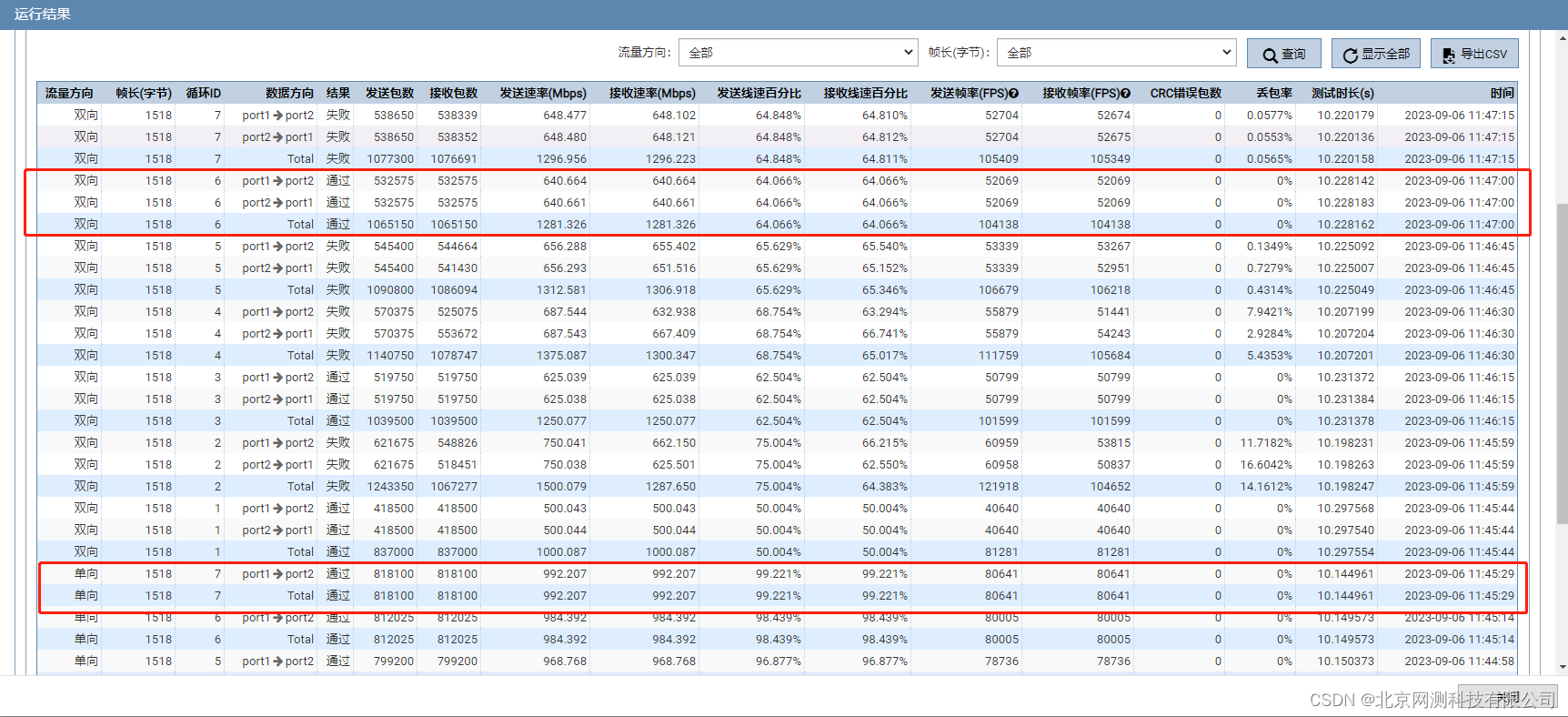Sort by 流量方向 column header
Image resolution: width=1568 pixels, height=717 pixels.
(69, 94)
